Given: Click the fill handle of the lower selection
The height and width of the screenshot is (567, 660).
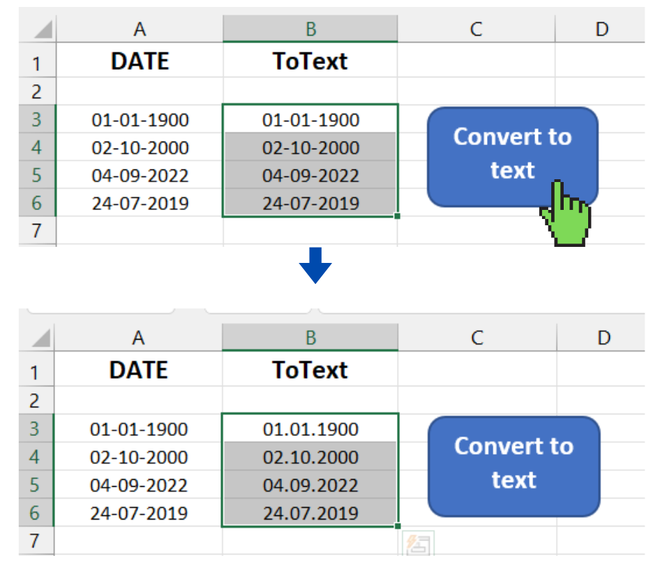Looking at the screenshot, I should (398, 525).
